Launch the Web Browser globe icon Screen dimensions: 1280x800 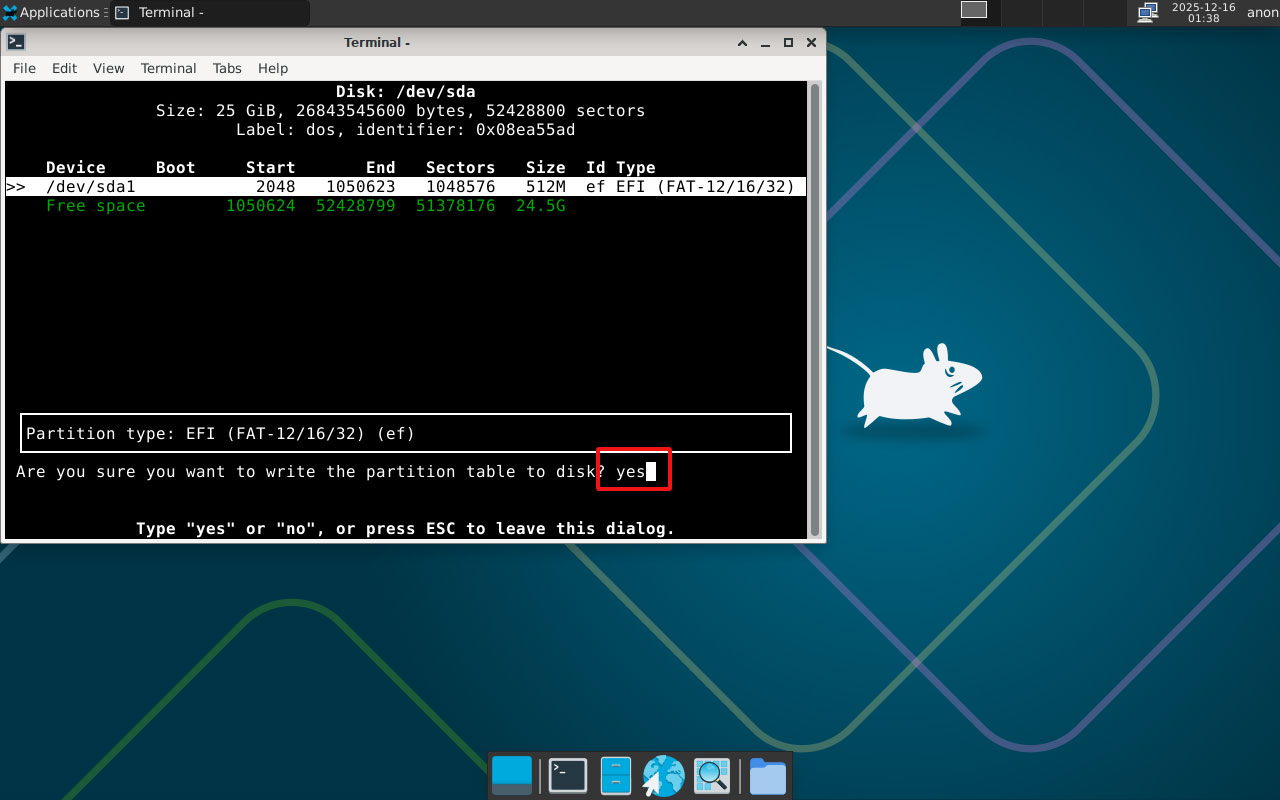pos(663,776)
